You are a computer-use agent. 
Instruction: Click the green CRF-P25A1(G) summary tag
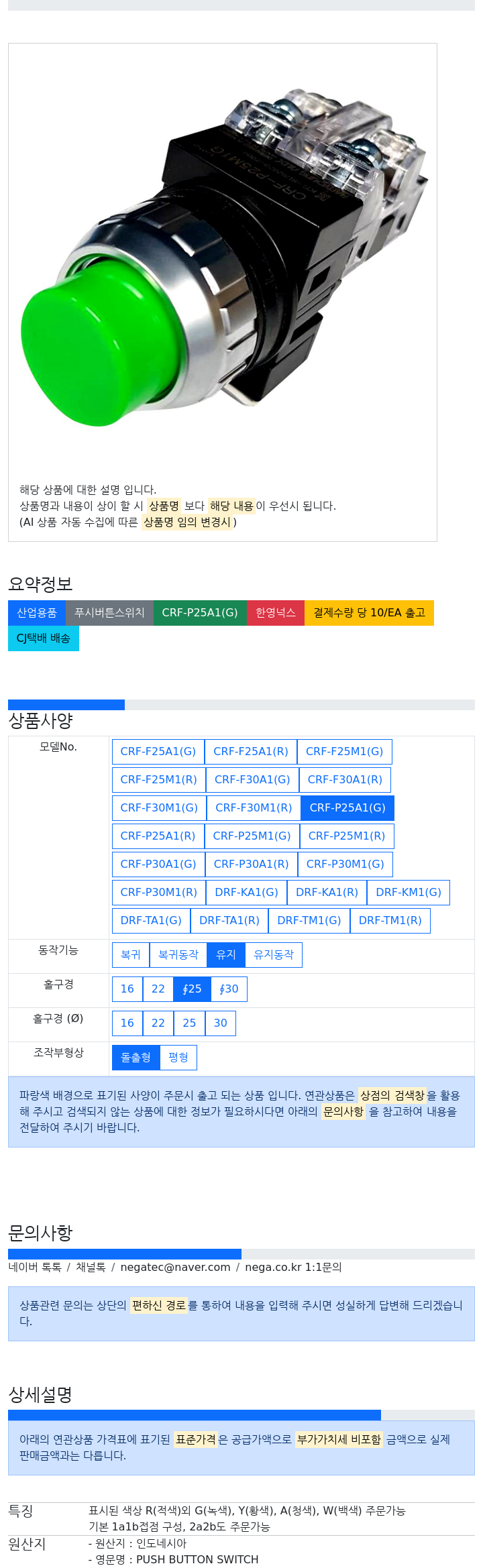pyautogui.click(x=200, y=613)
